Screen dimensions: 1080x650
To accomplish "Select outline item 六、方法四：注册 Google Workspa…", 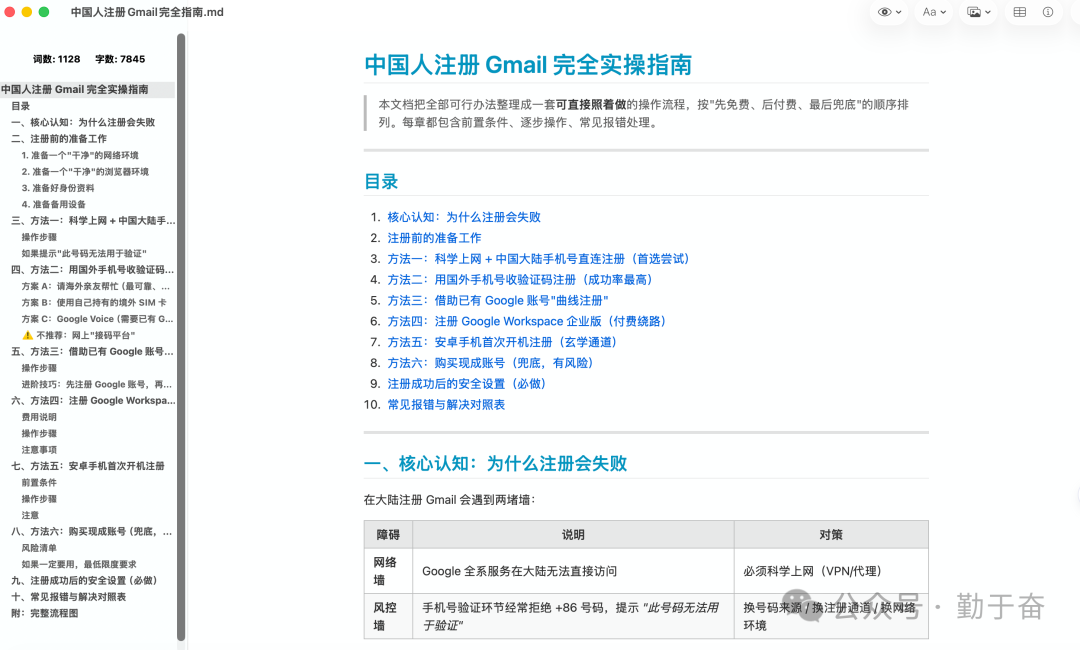I will point(94,401).
